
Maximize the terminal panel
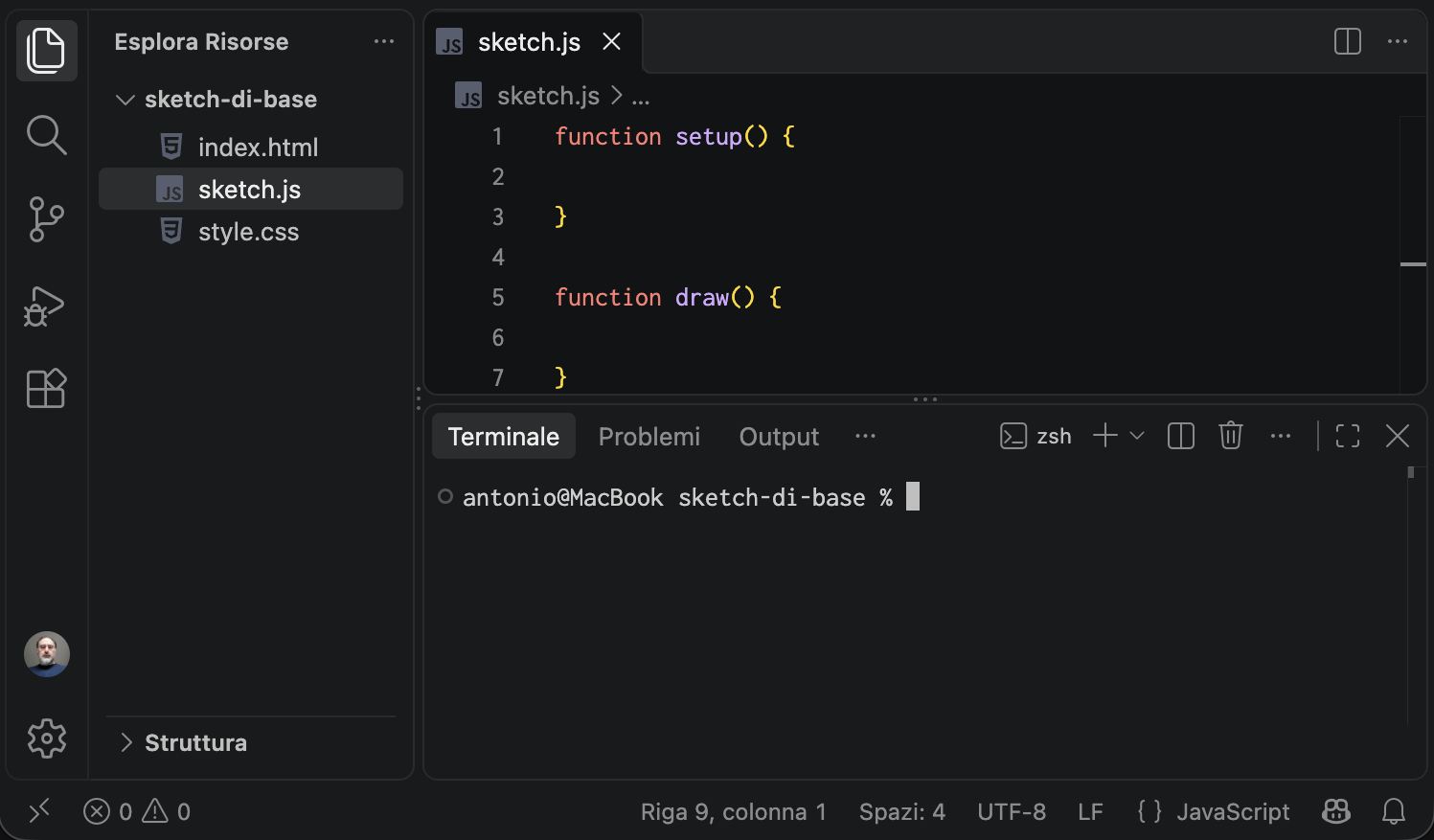pyautogui.click(x=1348, y=436)
